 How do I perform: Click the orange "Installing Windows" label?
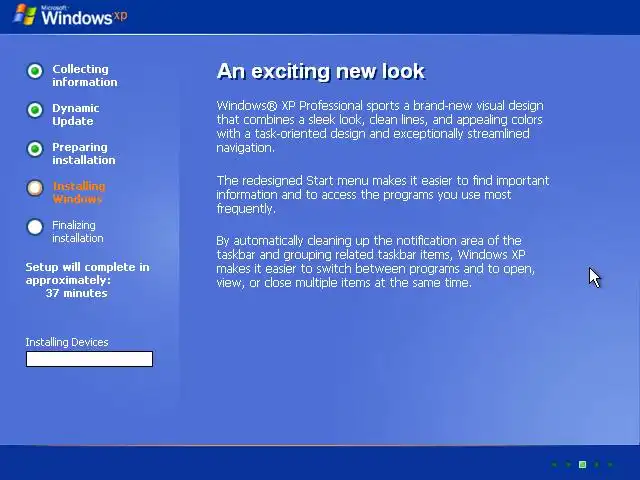pos(79,193)
